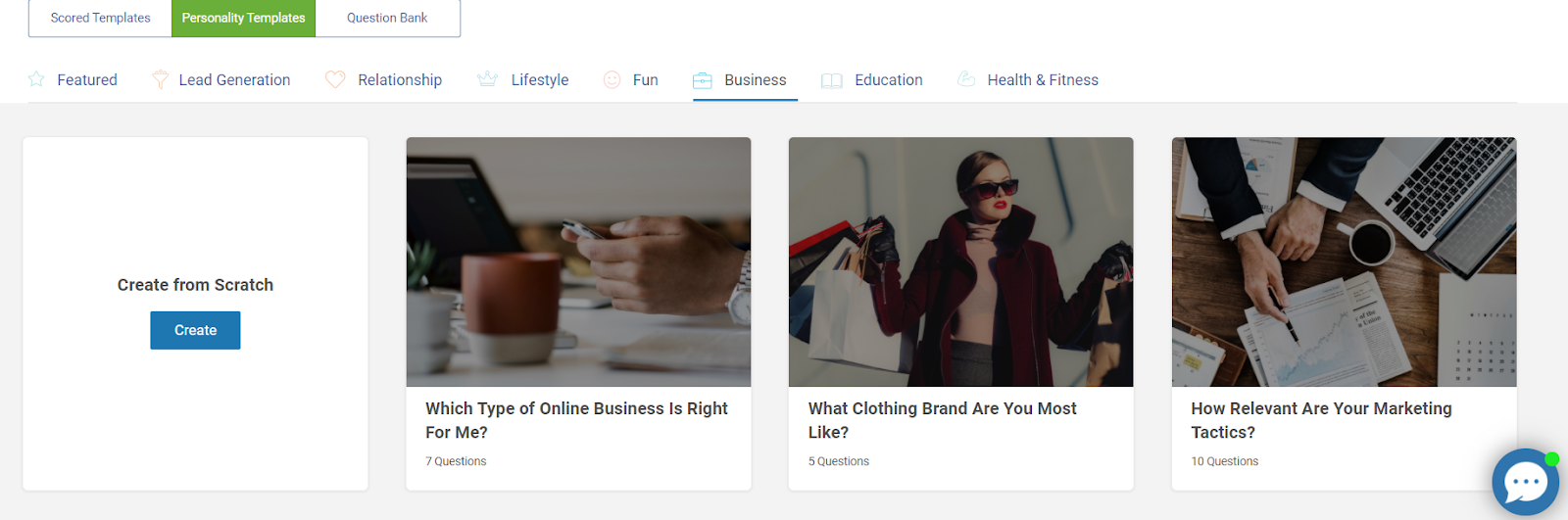Switch to the Scored Templates tab
The width and height of the screenshot is (1568, 520).
tap(100, 18)
